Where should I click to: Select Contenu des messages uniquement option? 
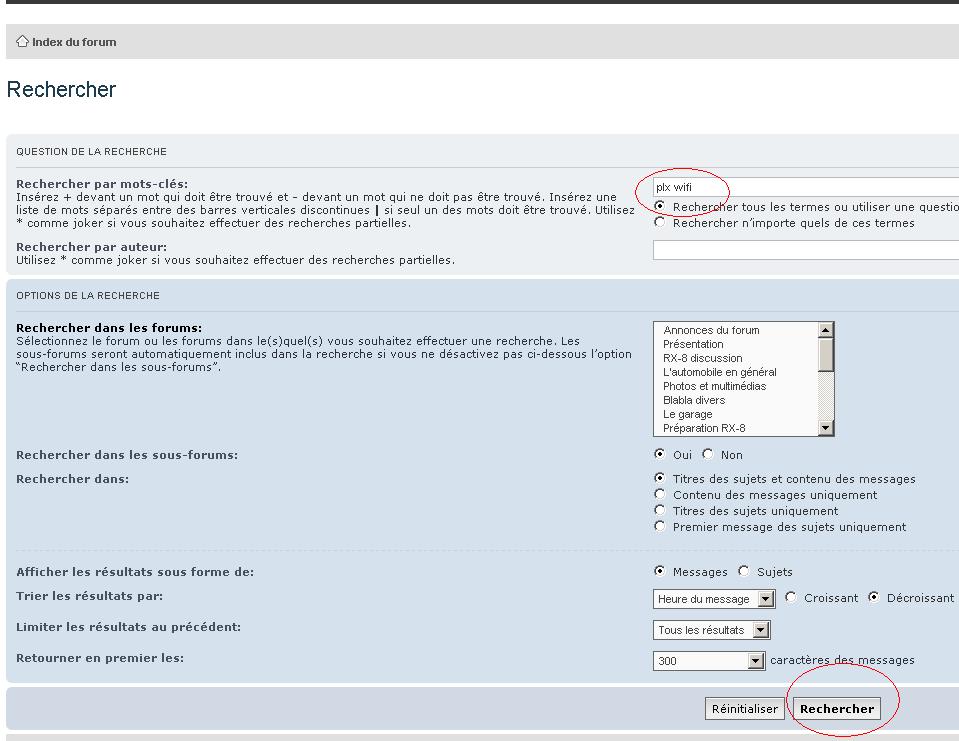pos(659,494)
